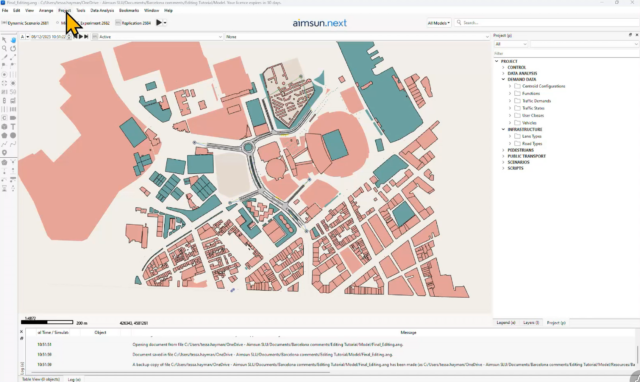The height and width of the screenshot is (382, 640).
Task: Click the view date and time field
Action: point(49,37)
